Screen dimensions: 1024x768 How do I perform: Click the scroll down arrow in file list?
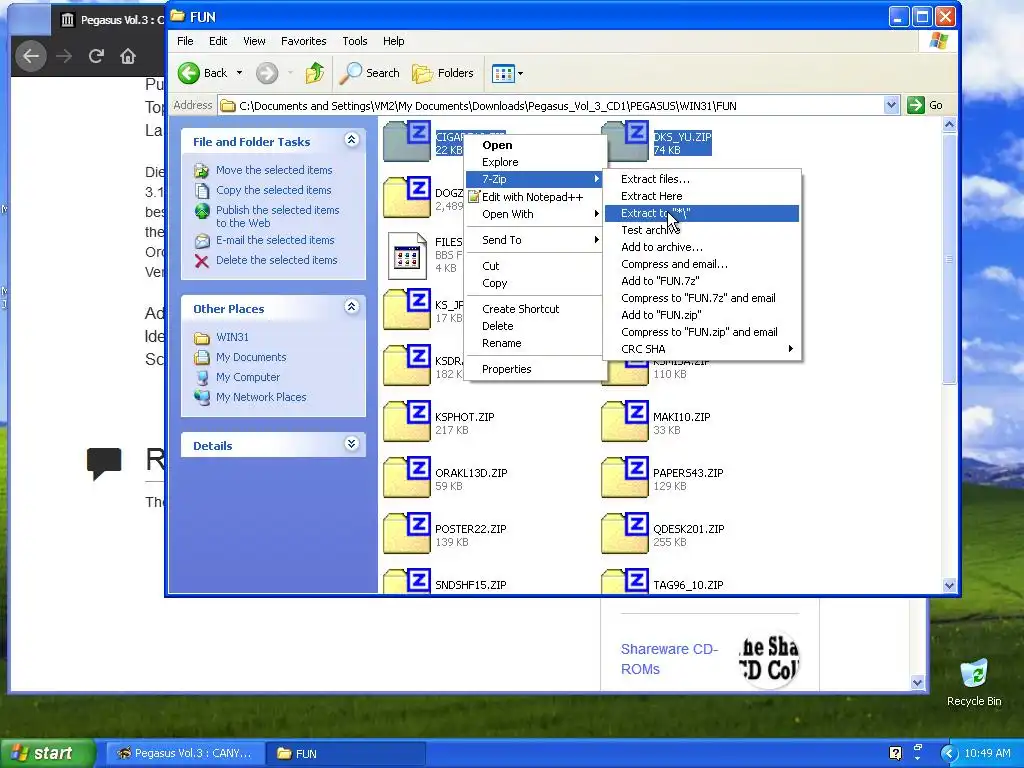click(950, 585)
